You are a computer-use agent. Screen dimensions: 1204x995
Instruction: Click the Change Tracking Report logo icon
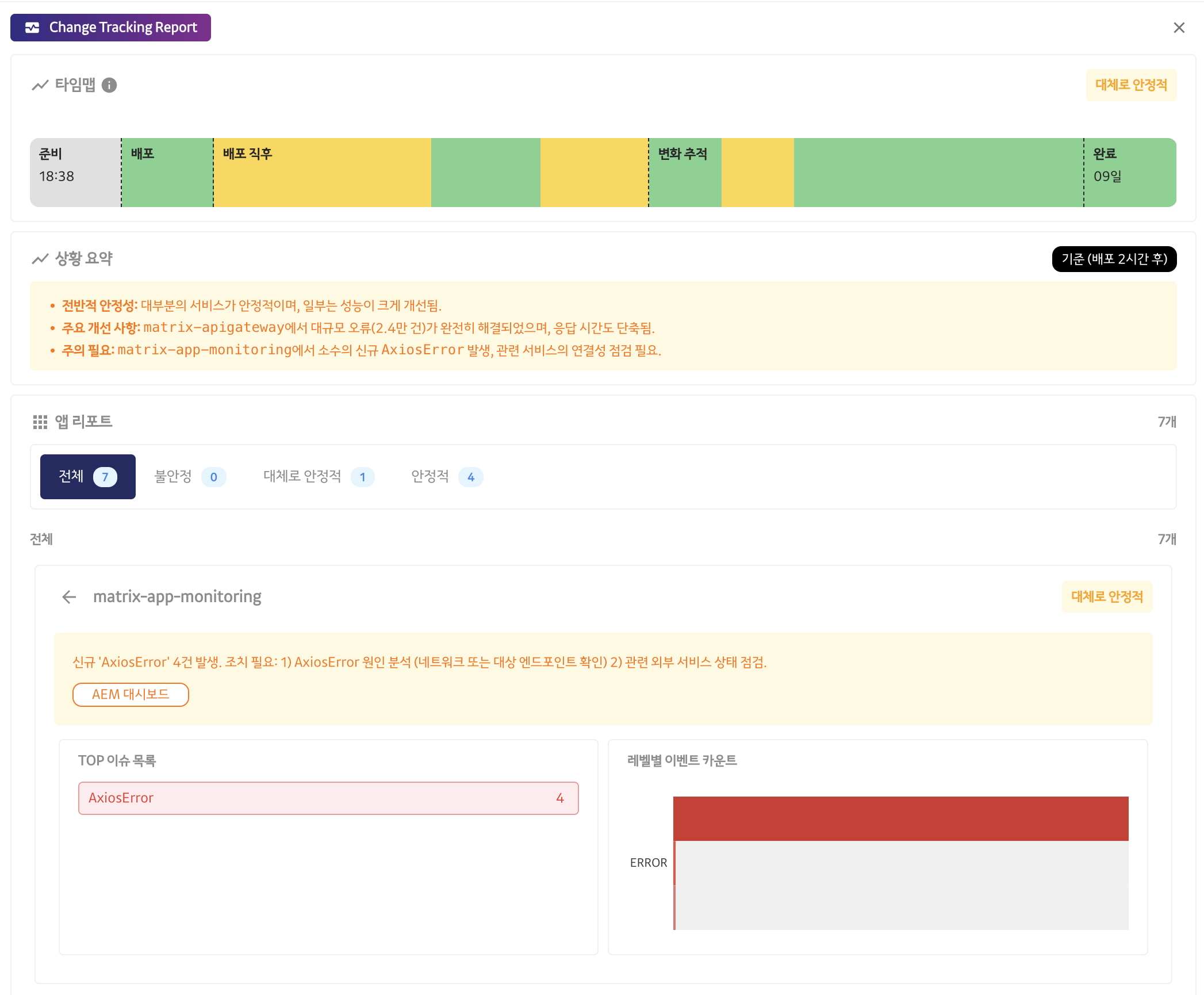(33, 28)
